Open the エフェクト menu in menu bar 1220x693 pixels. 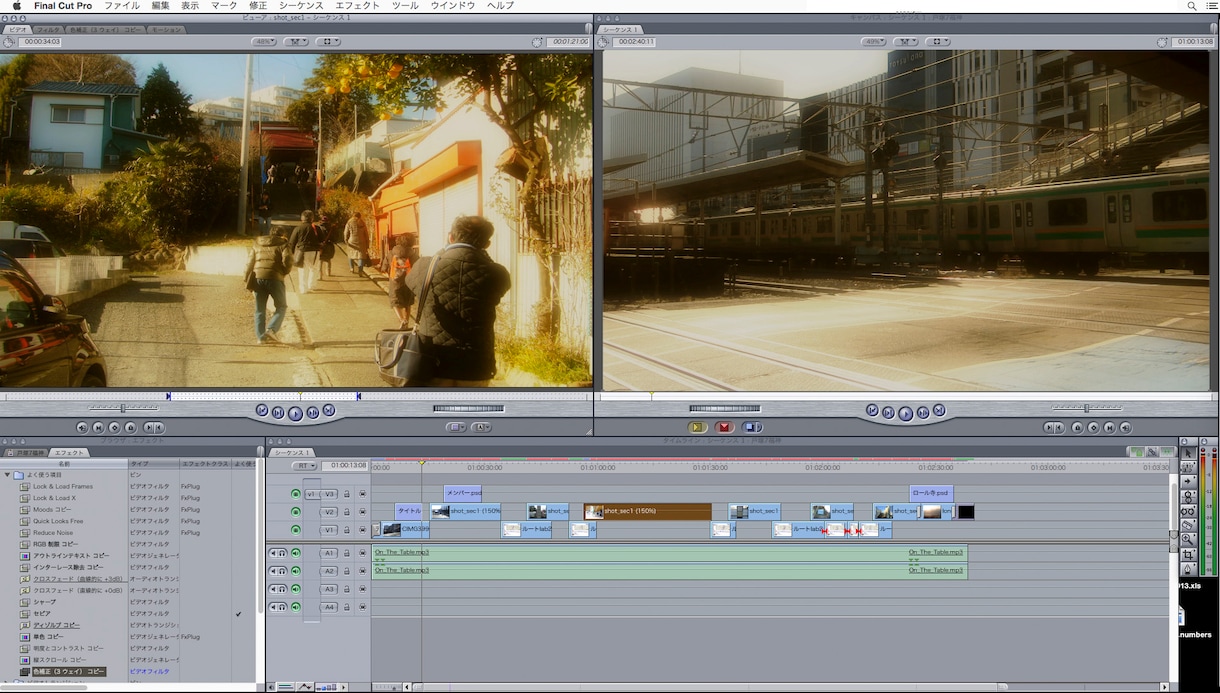click(357, 6)
